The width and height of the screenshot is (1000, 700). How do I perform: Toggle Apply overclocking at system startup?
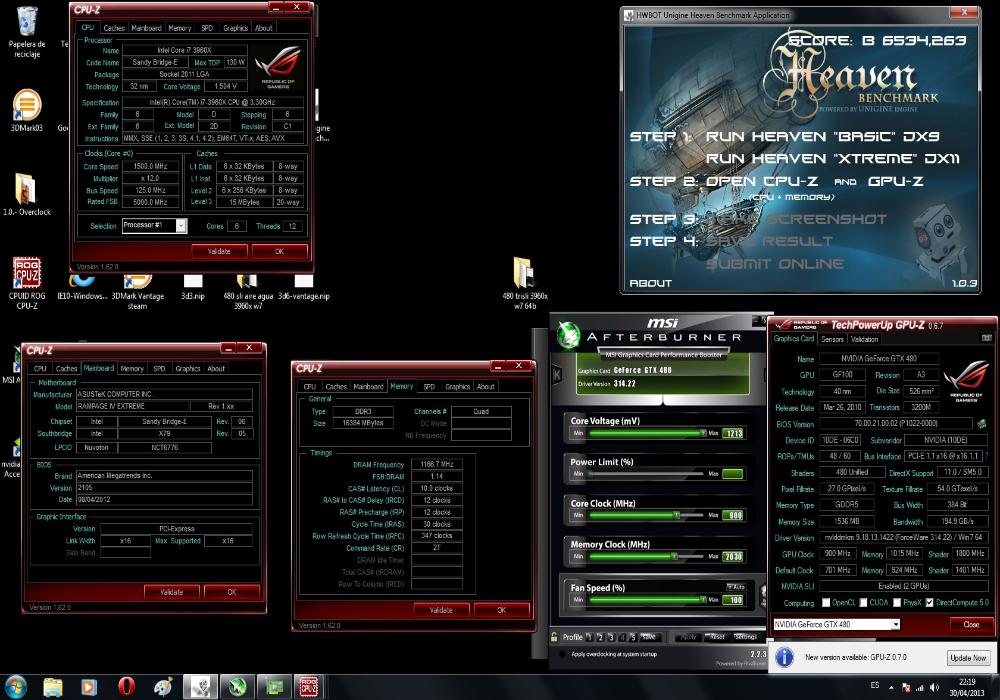pyautogui.click(x=562, y=654)
